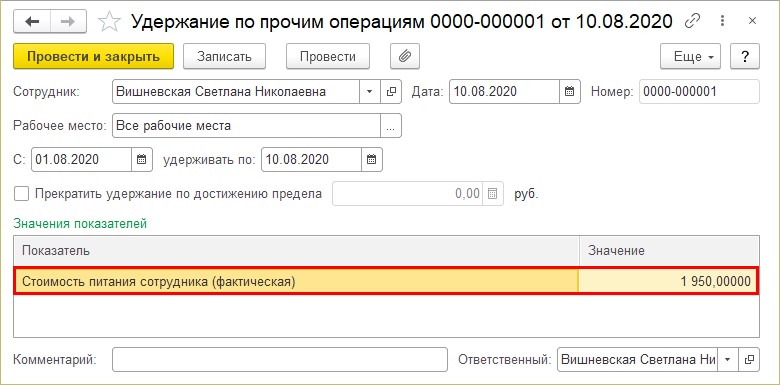The image size is (780, 385).
Task: Enable "Прекратить удержание по достижению предела" checkbox
Action: coord(22,193)
